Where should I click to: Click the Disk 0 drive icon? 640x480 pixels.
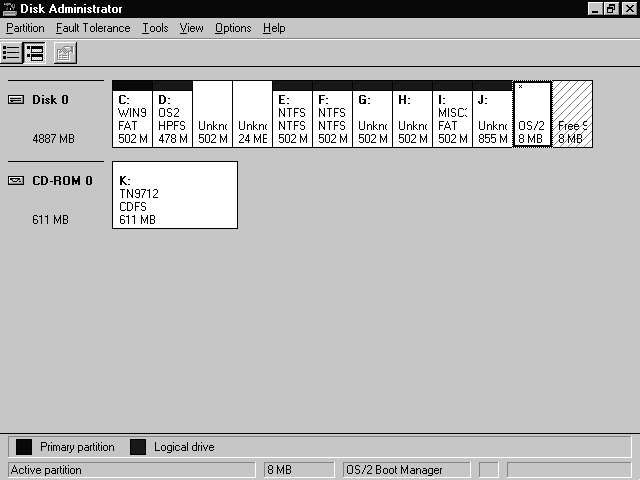tap(17, 100)
